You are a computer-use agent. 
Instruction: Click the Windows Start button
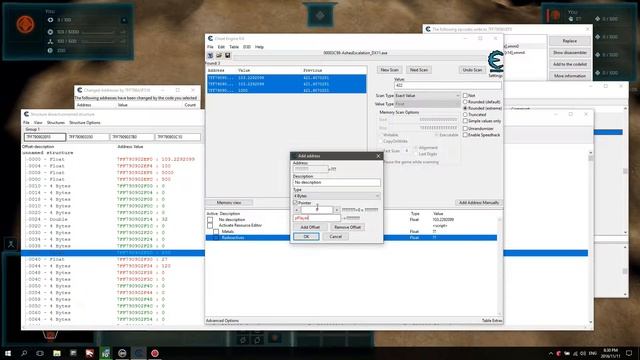pyautogui.click(x=8, y=353)
